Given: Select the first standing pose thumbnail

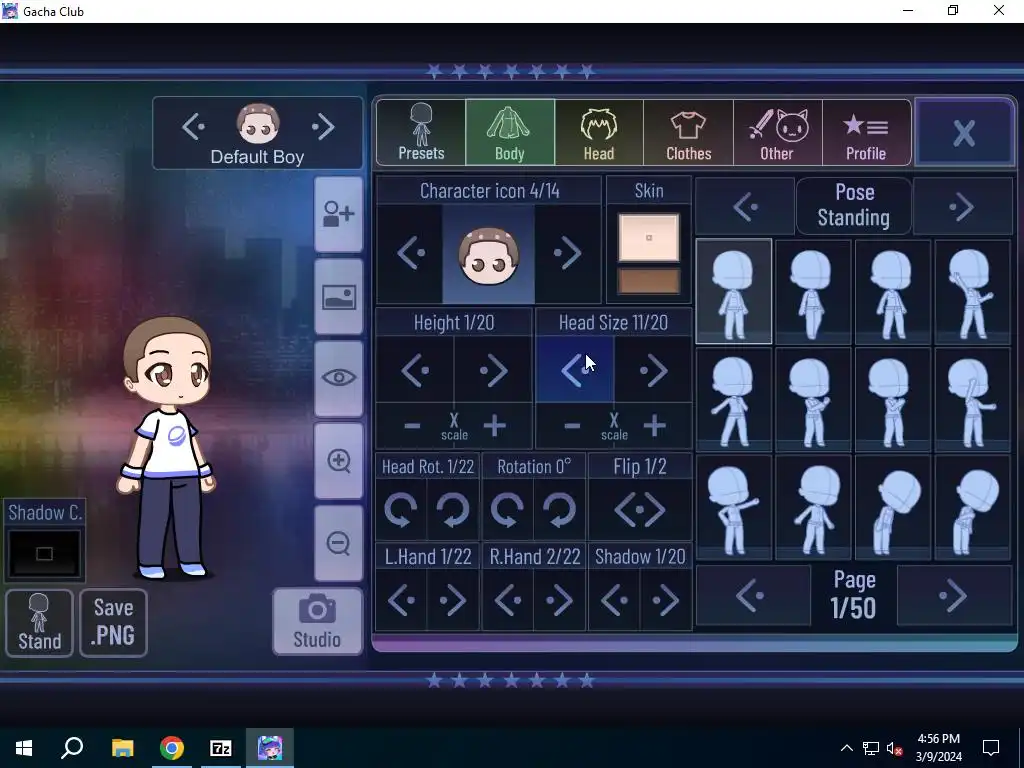Looking at the screenshot, I should pyautogui.click(x=733, y=291).
